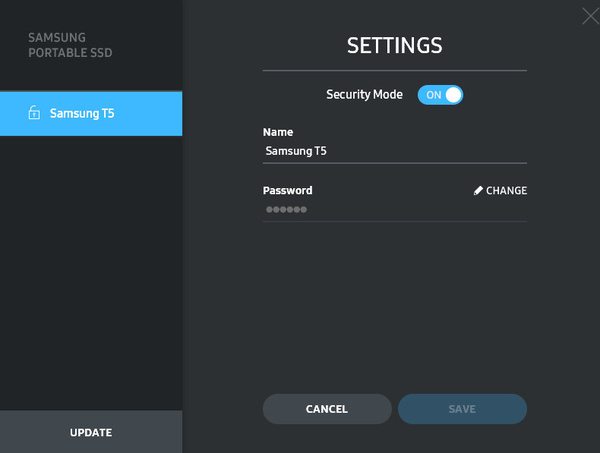The width and height of the screenshot is (600, 453).
Task: Click the masked password dots field
Action: [286, 210]
